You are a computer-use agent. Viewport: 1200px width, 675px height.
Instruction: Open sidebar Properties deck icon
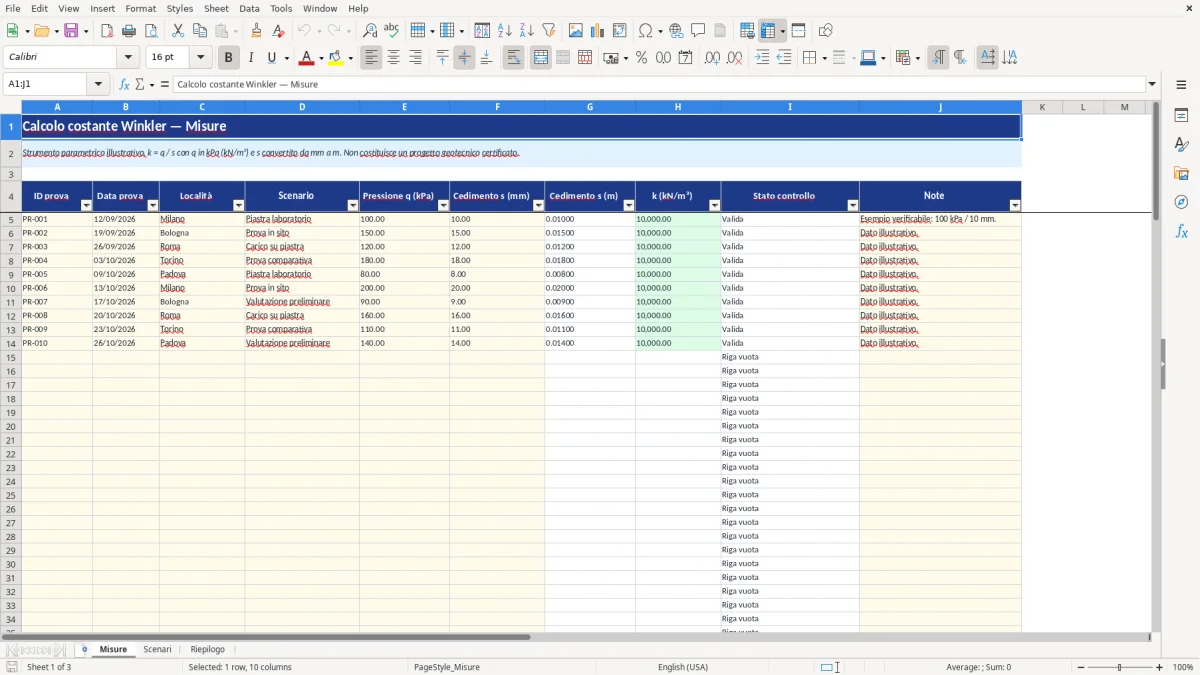1182,116
